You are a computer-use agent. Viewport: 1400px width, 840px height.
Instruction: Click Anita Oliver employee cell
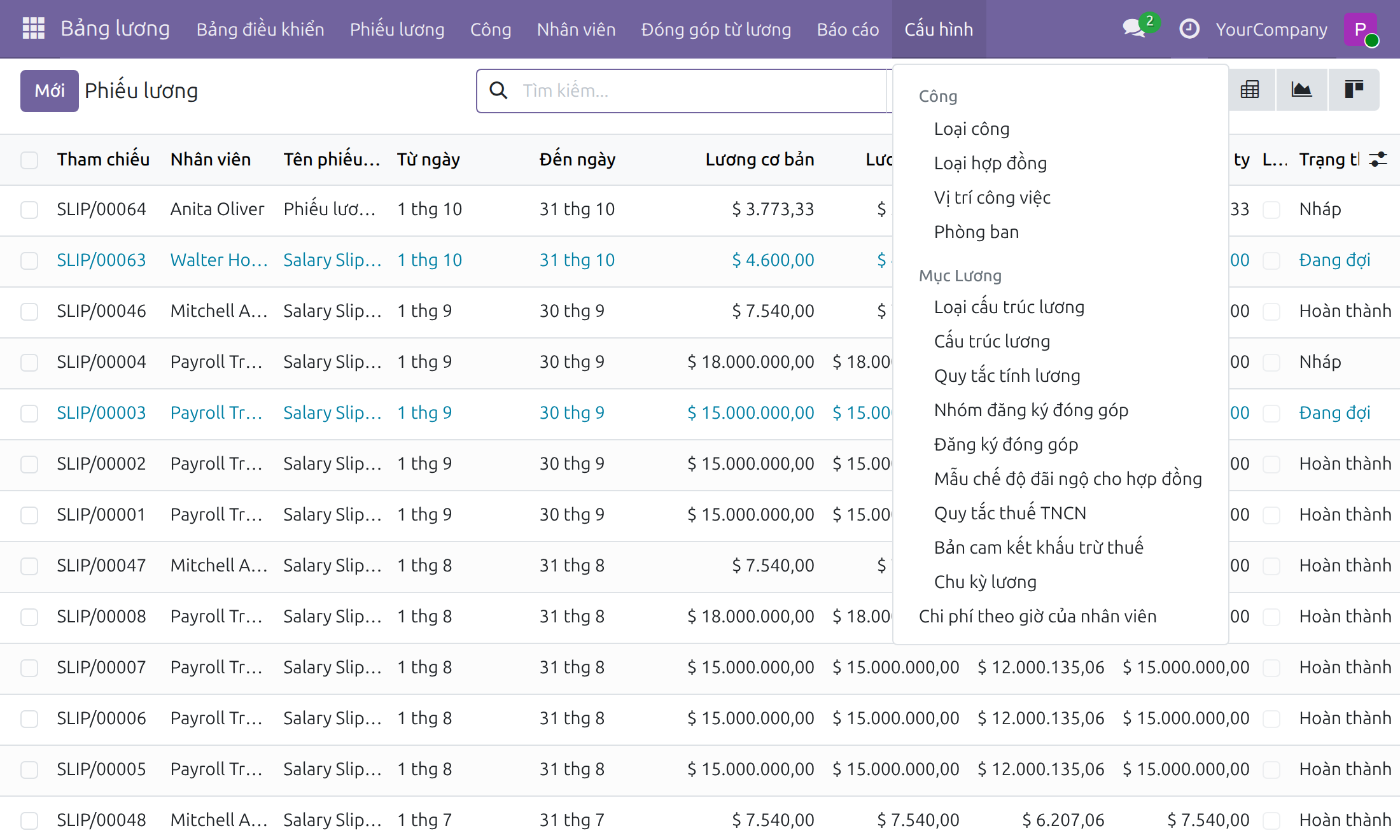[x=217, y=209]
